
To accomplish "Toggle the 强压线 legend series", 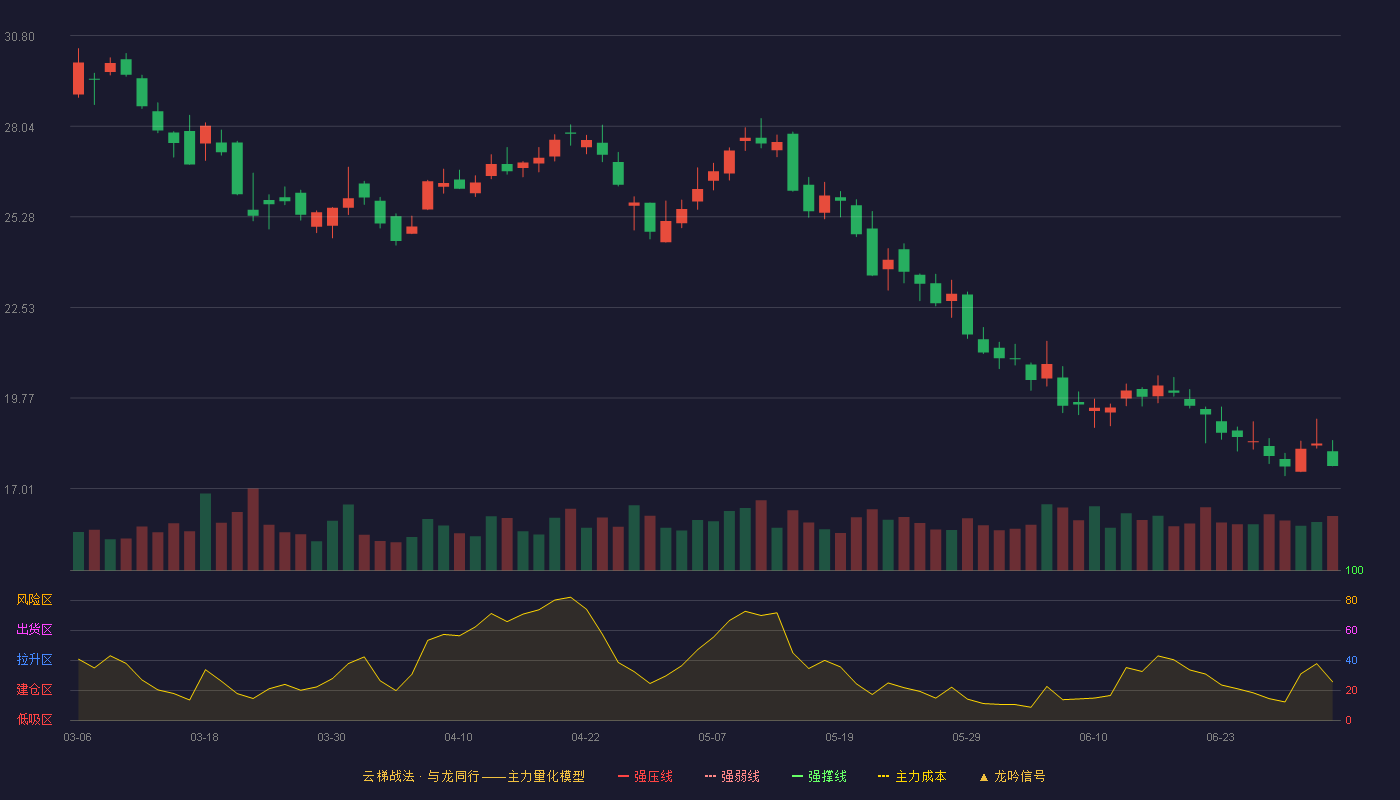I will [x=645, y=776].
